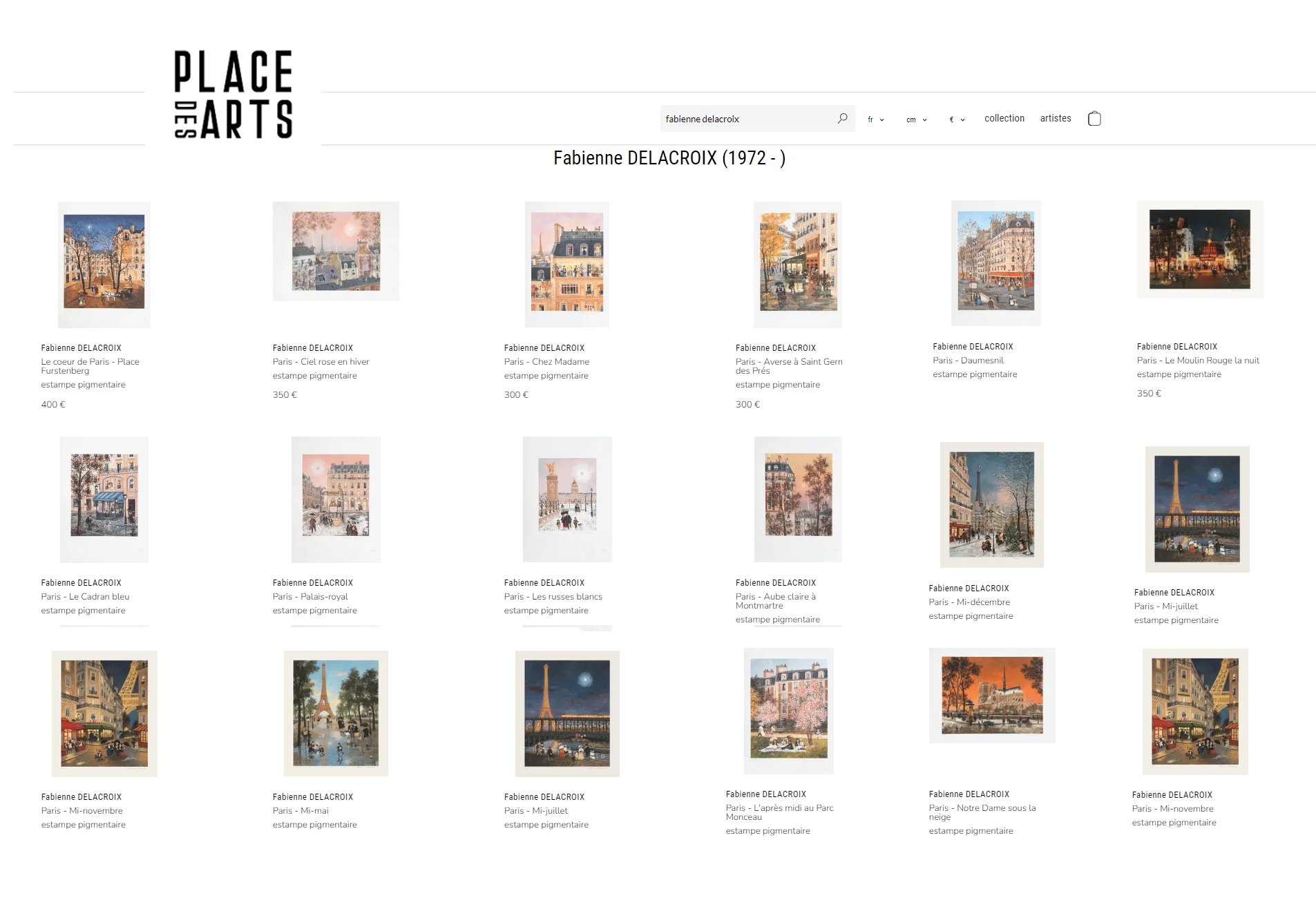Click title 'Paris - L'après midi au Parc Monceau'
1316x909 pixels.
pos(779,812)
